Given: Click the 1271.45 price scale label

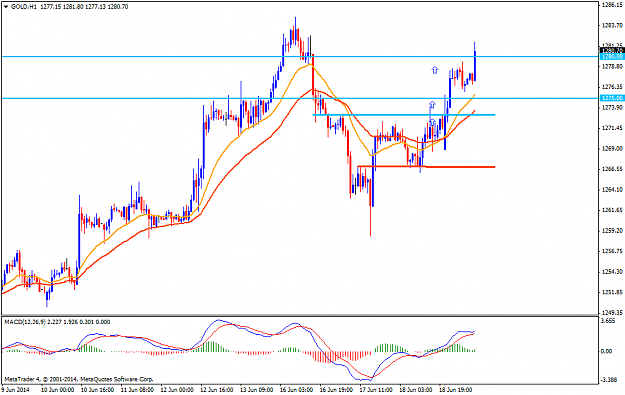Looking at the screenshot, I should tap(612, 128).
